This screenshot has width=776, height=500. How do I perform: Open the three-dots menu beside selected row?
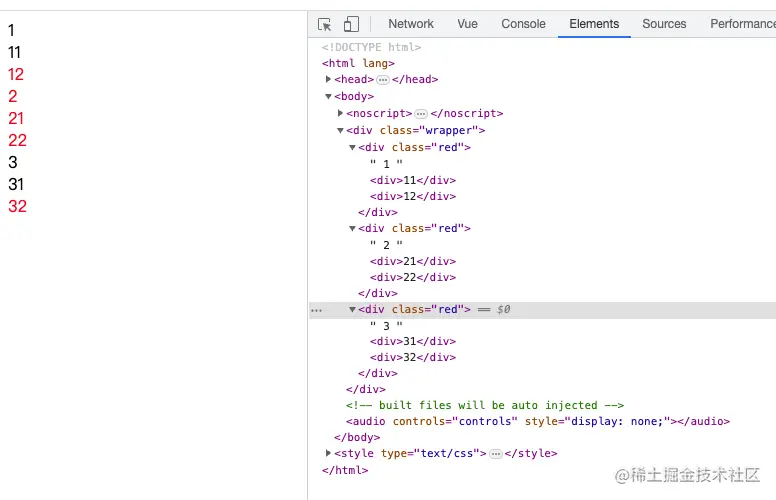pos(316,311)
